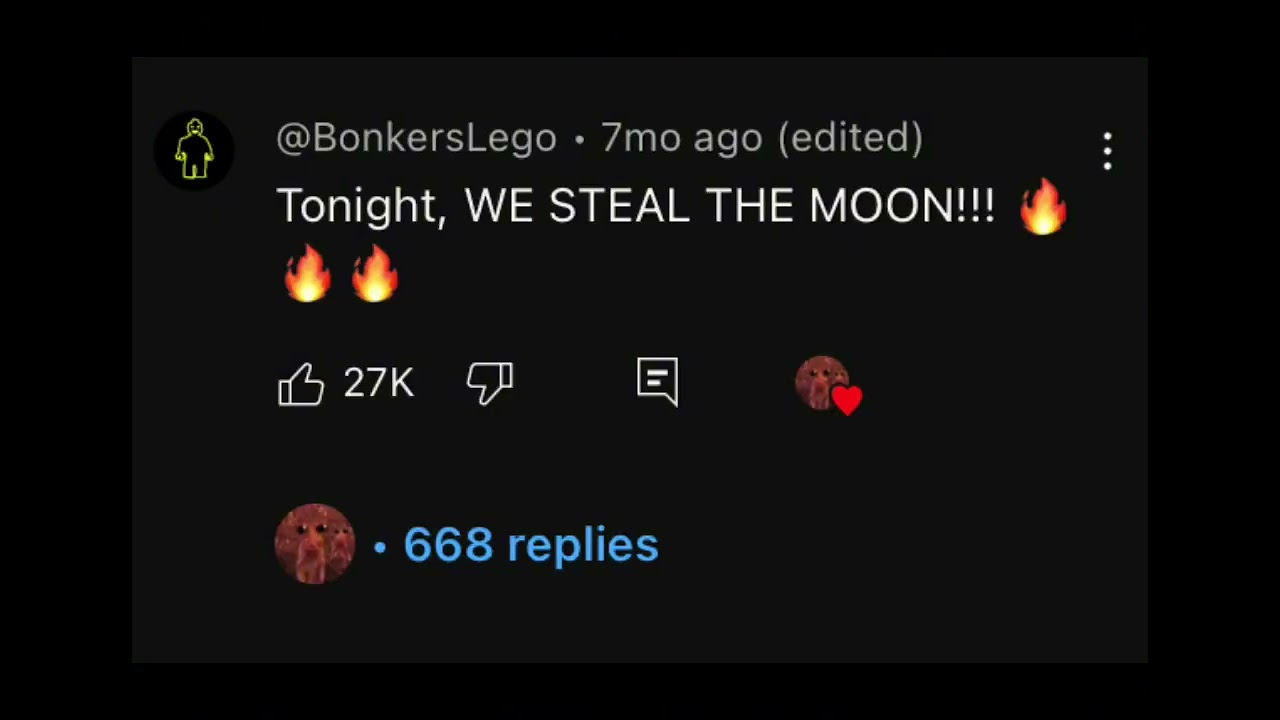1280x720 pixels.
Task: Click the 7mo ago timestamp
Action: (681, 138)
